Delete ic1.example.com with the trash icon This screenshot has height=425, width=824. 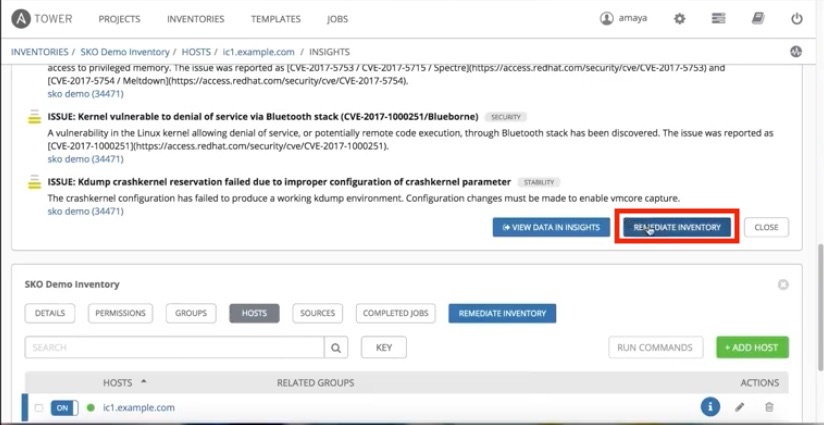(769, 407)
